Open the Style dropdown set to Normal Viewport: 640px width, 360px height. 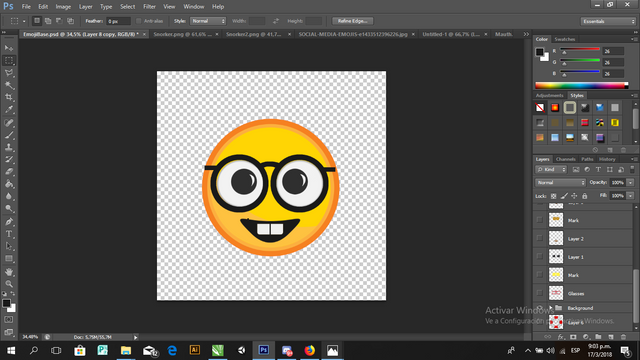point(208,21)
